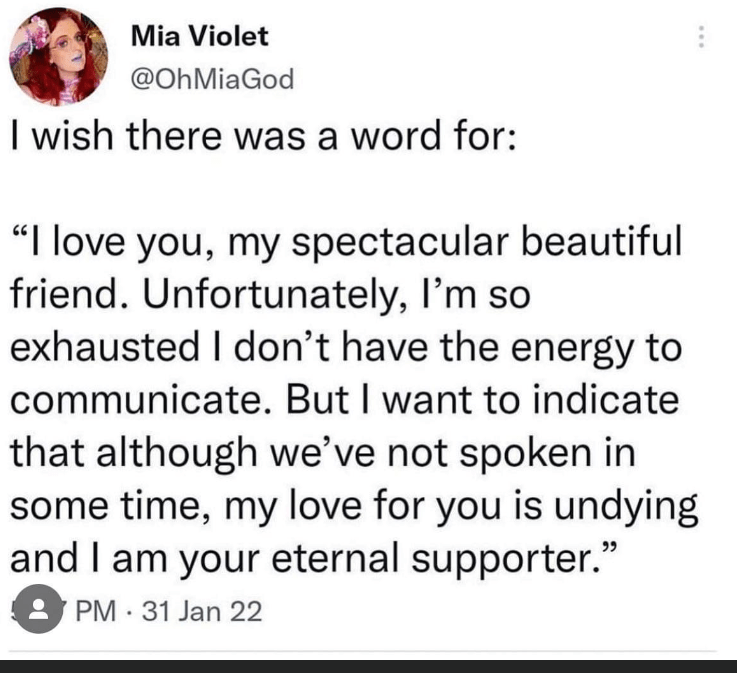Screen dimensions: 737x673
Task: Open Mia Violet's profile picture
Action: (x=58, y=56)
